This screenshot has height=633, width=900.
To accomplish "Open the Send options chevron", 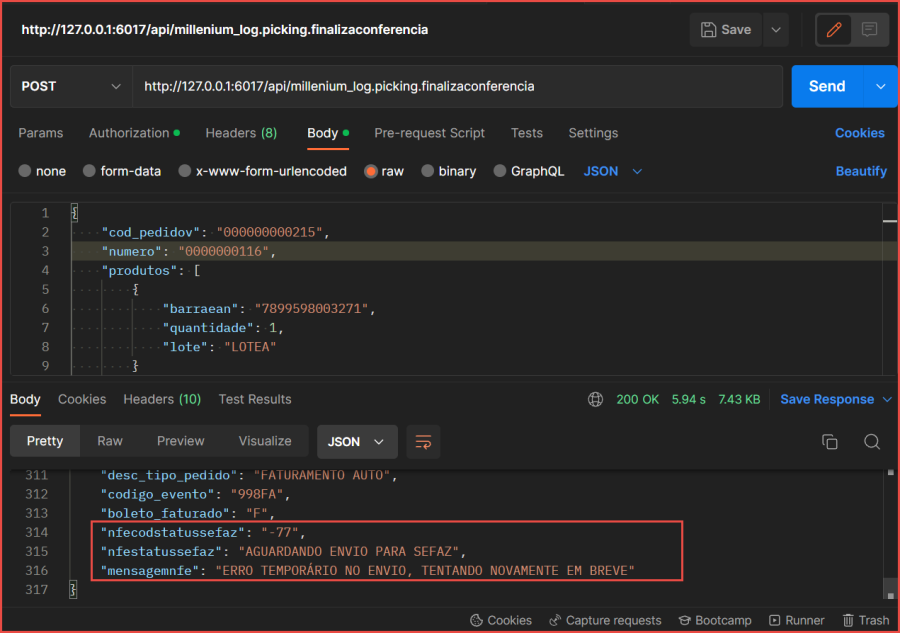I will point(880,87).
